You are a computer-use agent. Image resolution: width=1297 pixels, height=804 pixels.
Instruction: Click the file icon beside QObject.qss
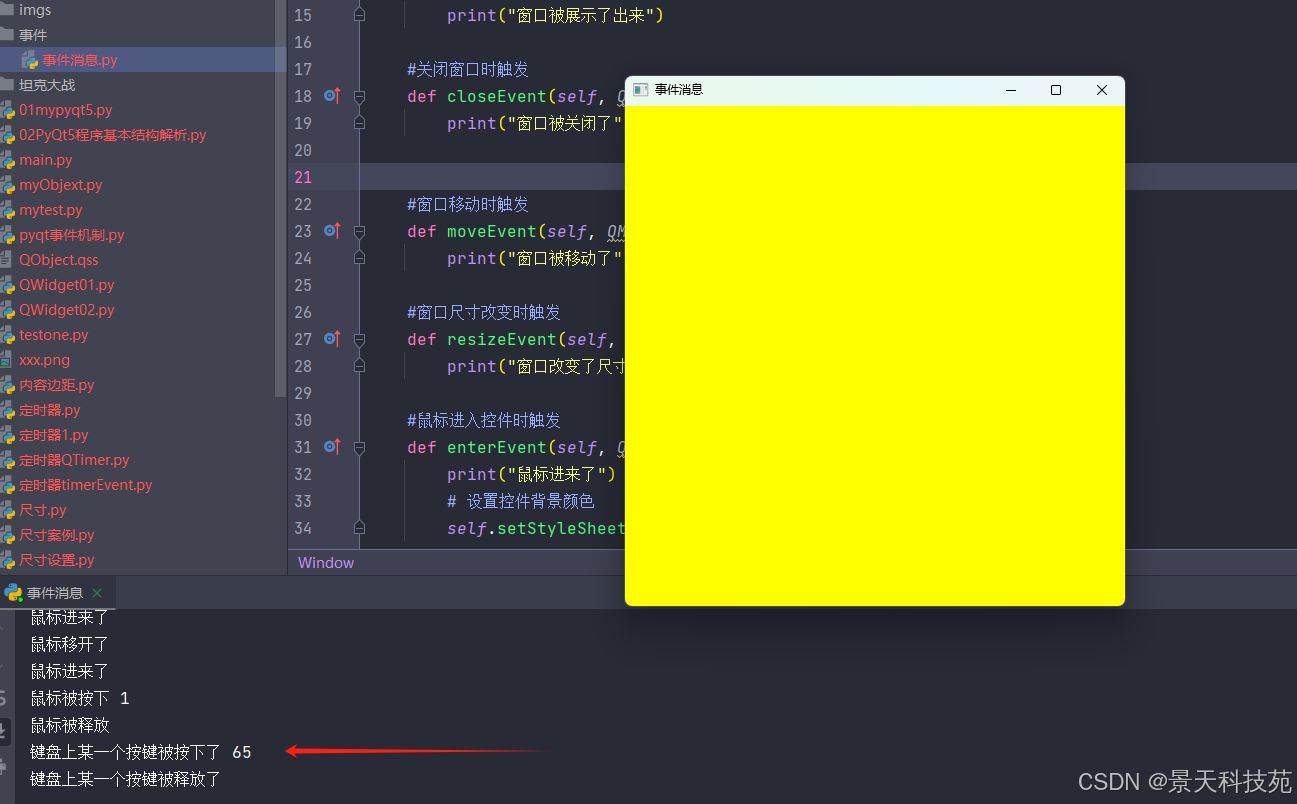point(6,260)
